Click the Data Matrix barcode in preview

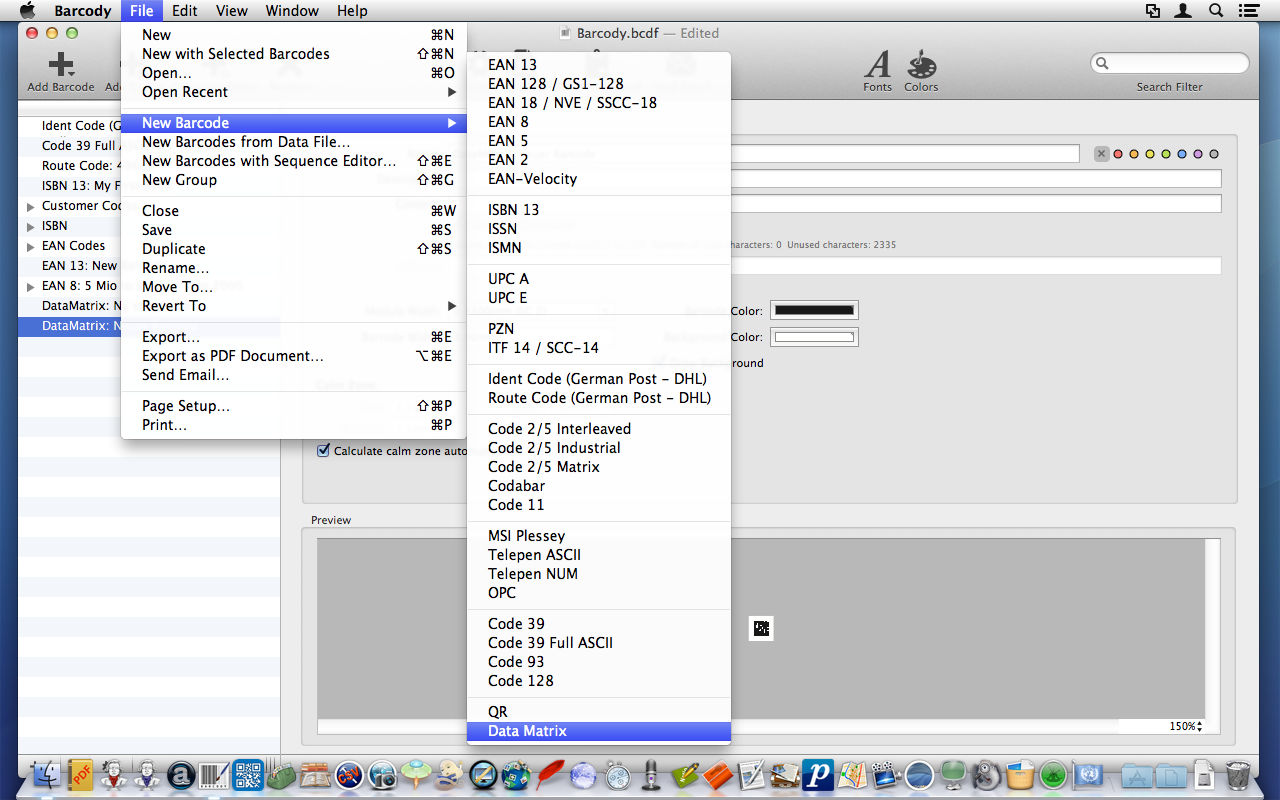tap(761, 628)
